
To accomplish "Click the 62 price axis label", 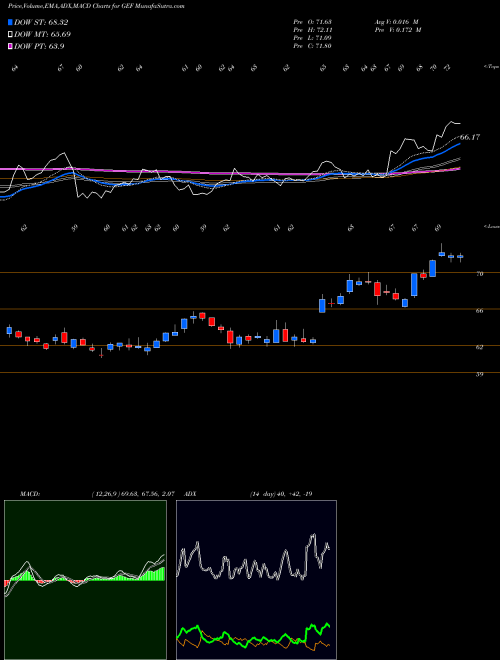I will (479, 347).
